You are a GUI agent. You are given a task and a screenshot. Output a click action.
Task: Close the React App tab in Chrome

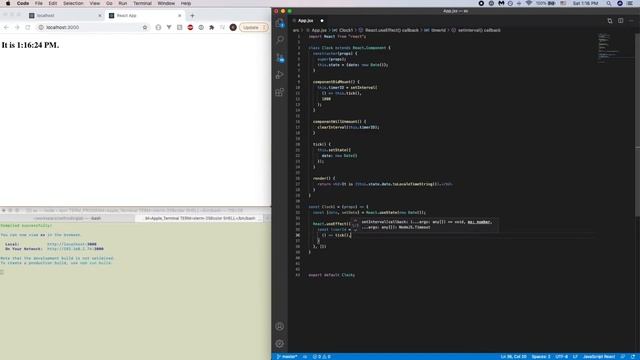(x=180, y=16)
